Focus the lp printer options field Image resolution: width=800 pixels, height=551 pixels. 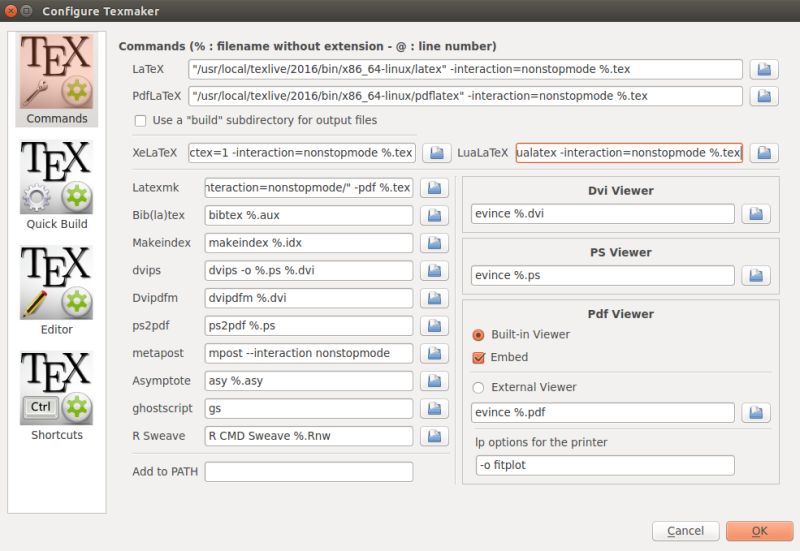click(x=605, y=465)
